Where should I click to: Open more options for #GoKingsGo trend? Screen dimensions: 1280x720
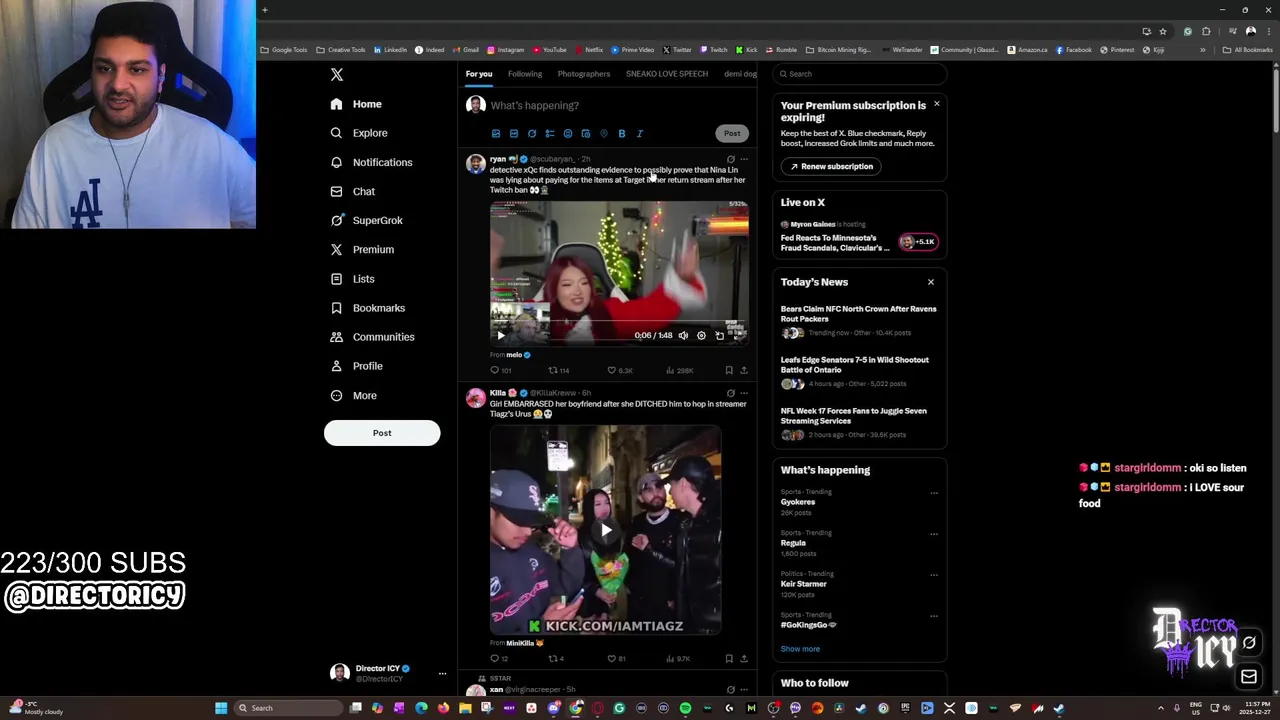pyautogui.click(x=934, y=616)
